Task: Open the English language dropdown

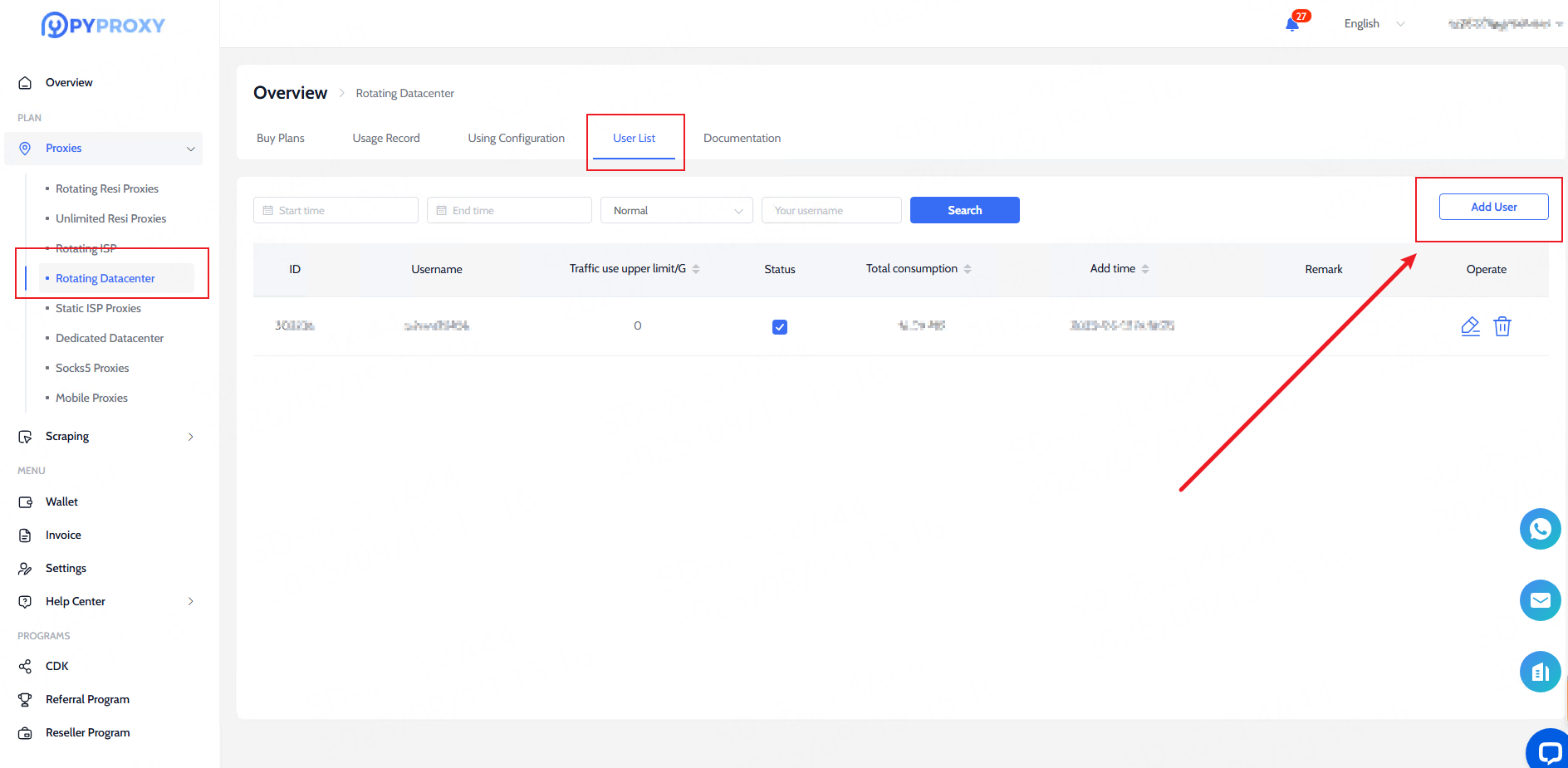Action: (1374, 24)
